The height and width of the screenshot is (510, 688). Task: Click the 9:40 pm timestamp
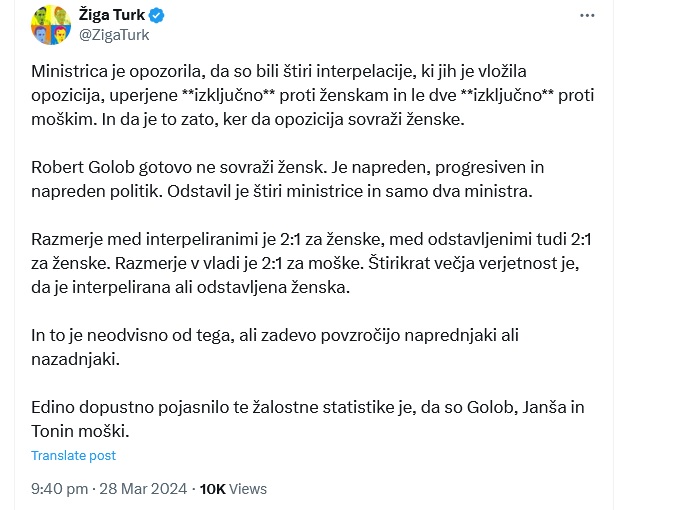(59, 489)
